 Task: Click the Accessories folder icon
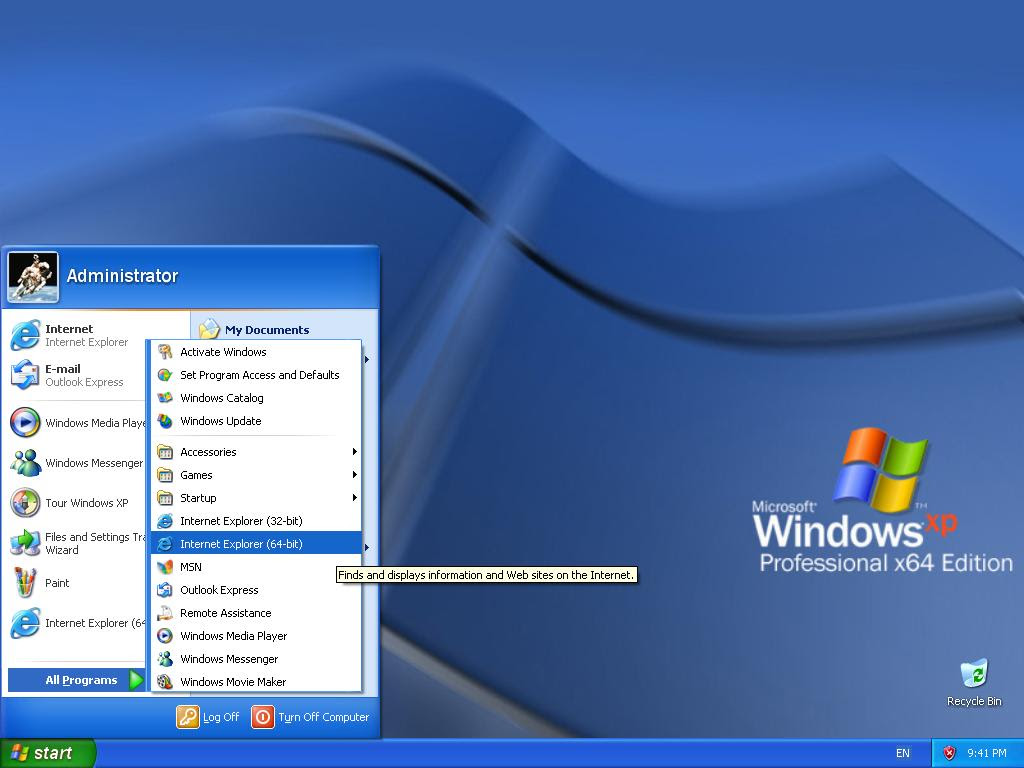click(165, 452)
